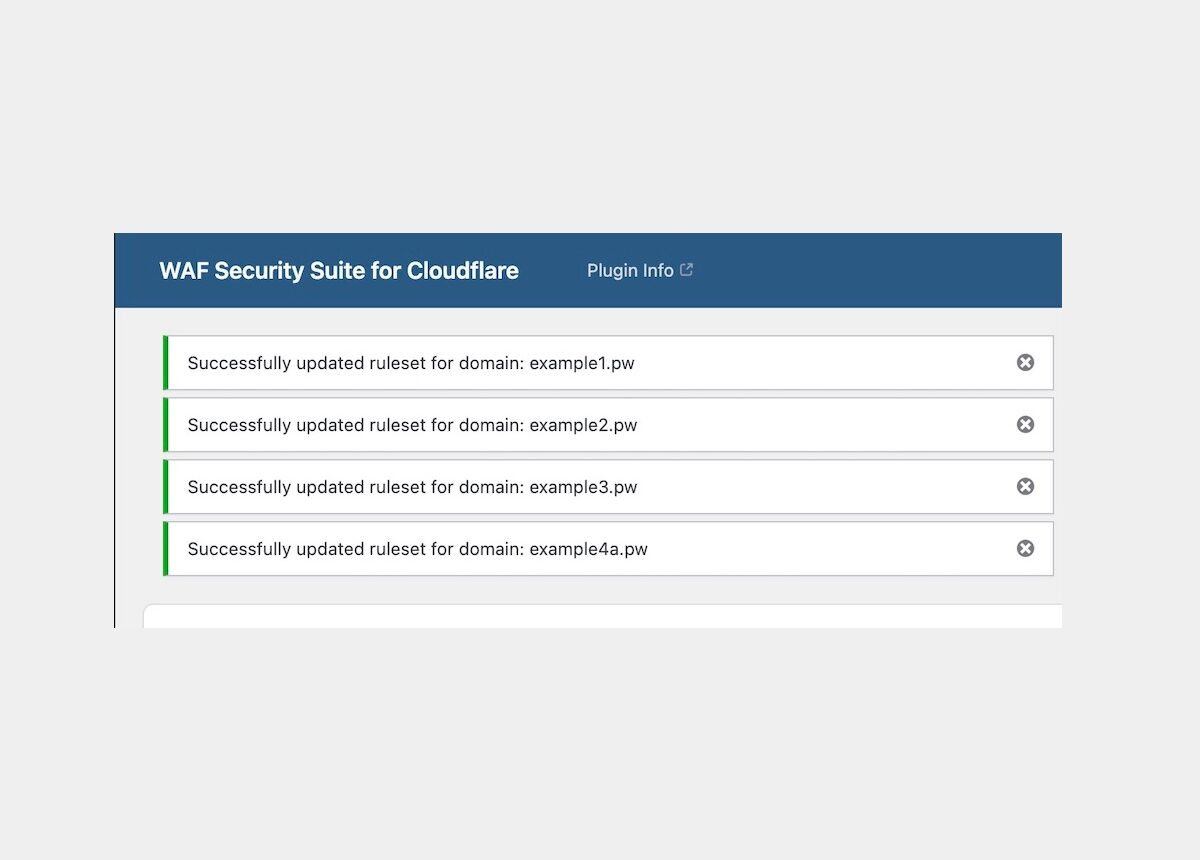Click the X icon on the last notification
Screen dimensions: 1200x860
(x=1025, y=548)
